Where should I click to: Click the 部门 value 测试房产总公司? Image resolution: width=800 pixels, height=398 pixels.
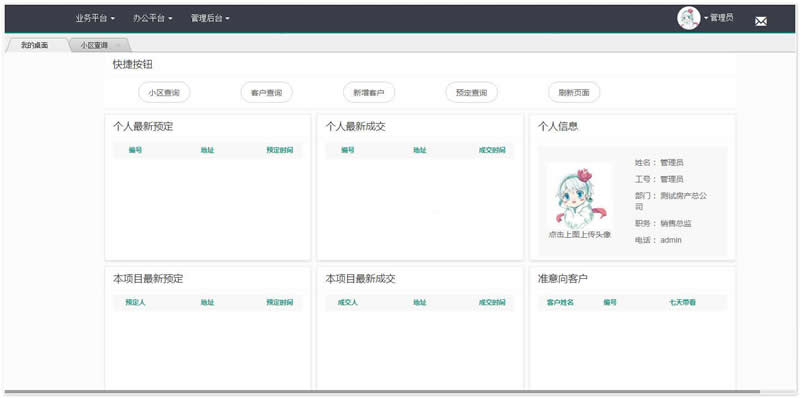click(671, 201)
